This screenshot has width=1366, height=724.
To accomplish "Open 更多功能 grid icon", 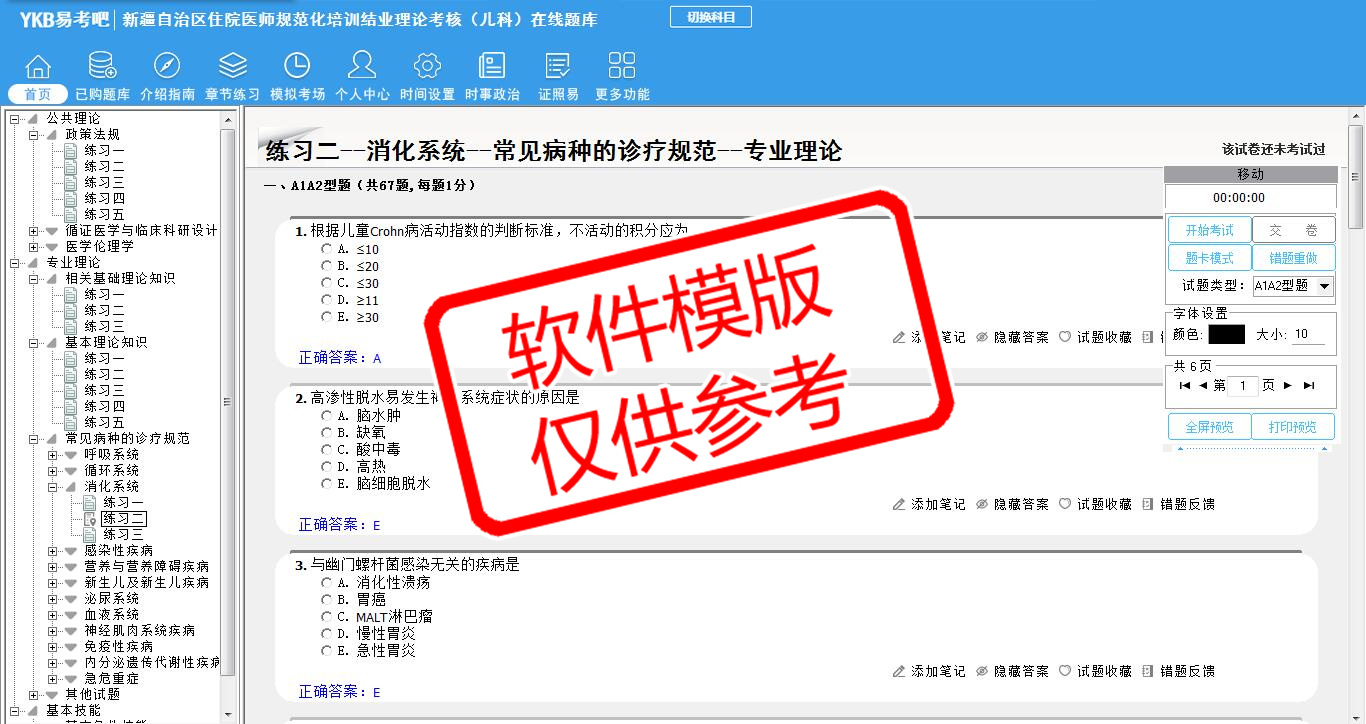I will pos(622,67).
